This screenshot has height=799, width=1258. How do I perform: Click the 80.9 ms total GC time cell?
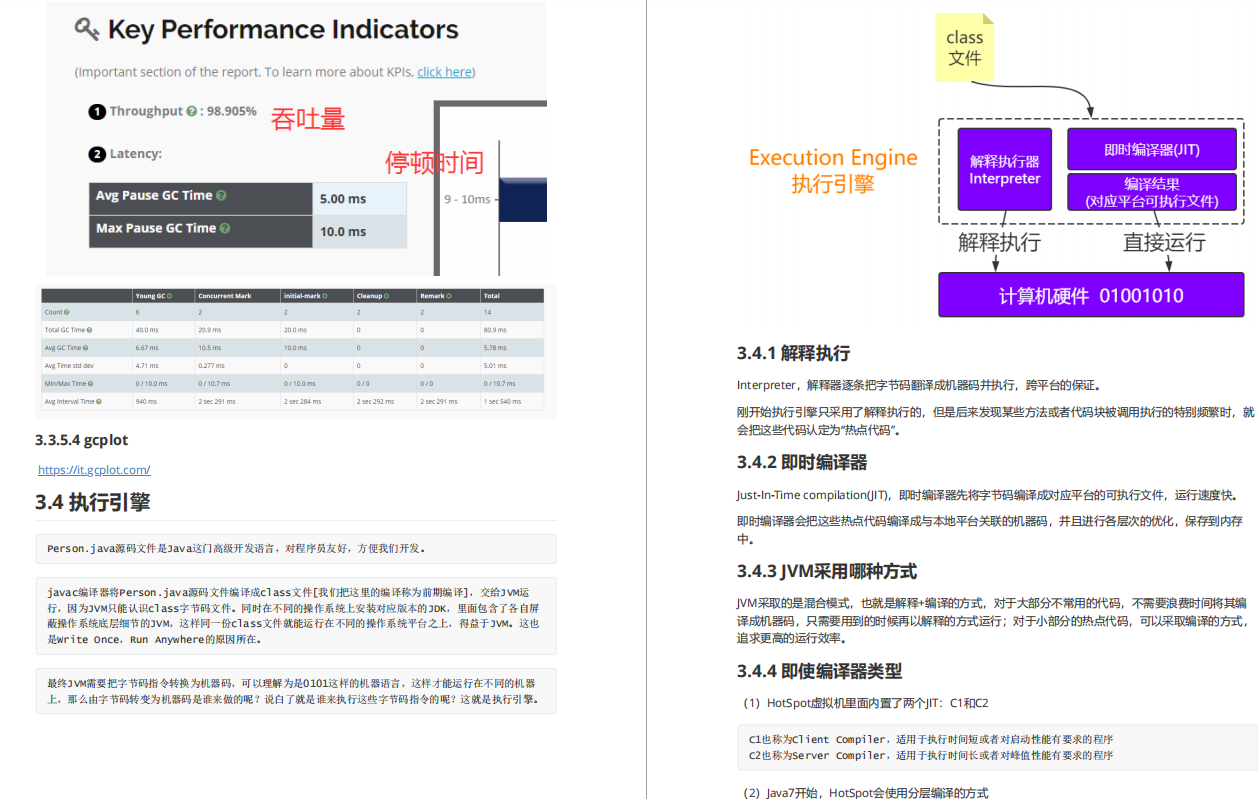[x=495, y=330]
